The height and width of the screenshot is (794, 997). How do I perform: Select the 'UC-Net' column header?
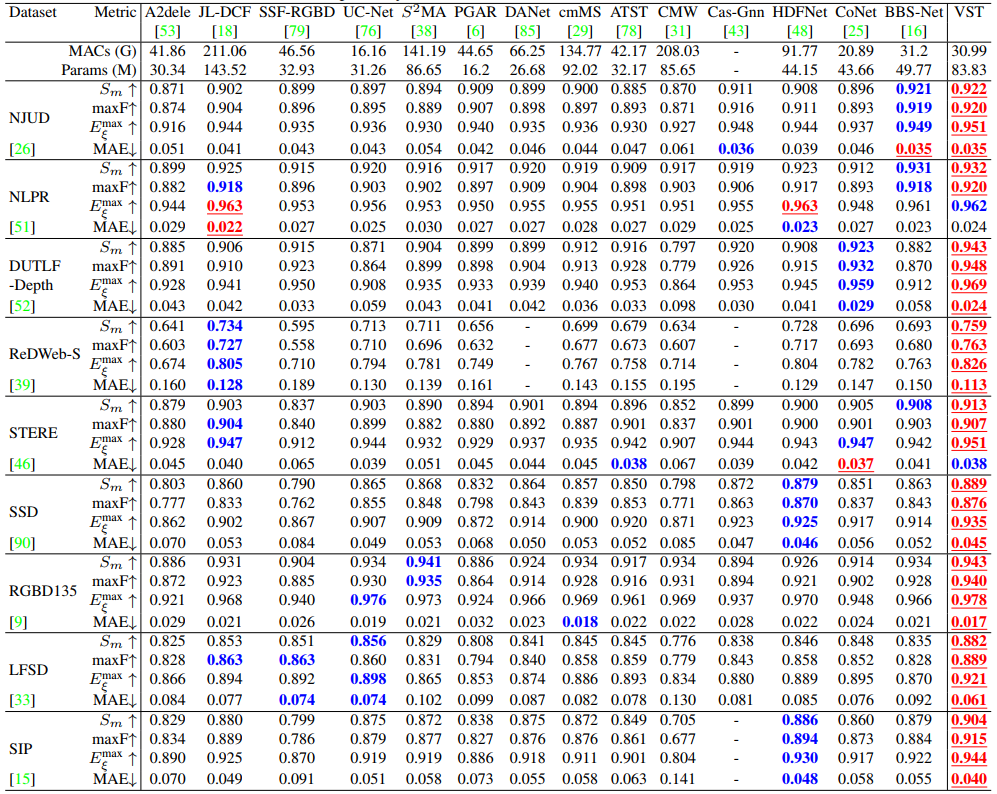[x=368, y=12]
